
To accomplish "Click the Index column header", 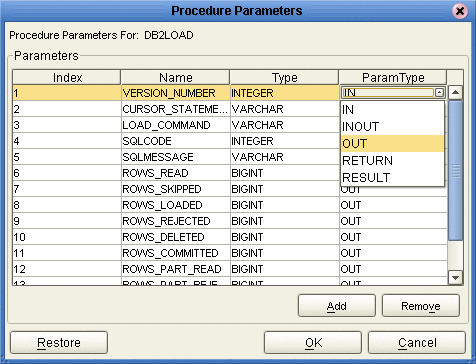I will pos(67,78).
